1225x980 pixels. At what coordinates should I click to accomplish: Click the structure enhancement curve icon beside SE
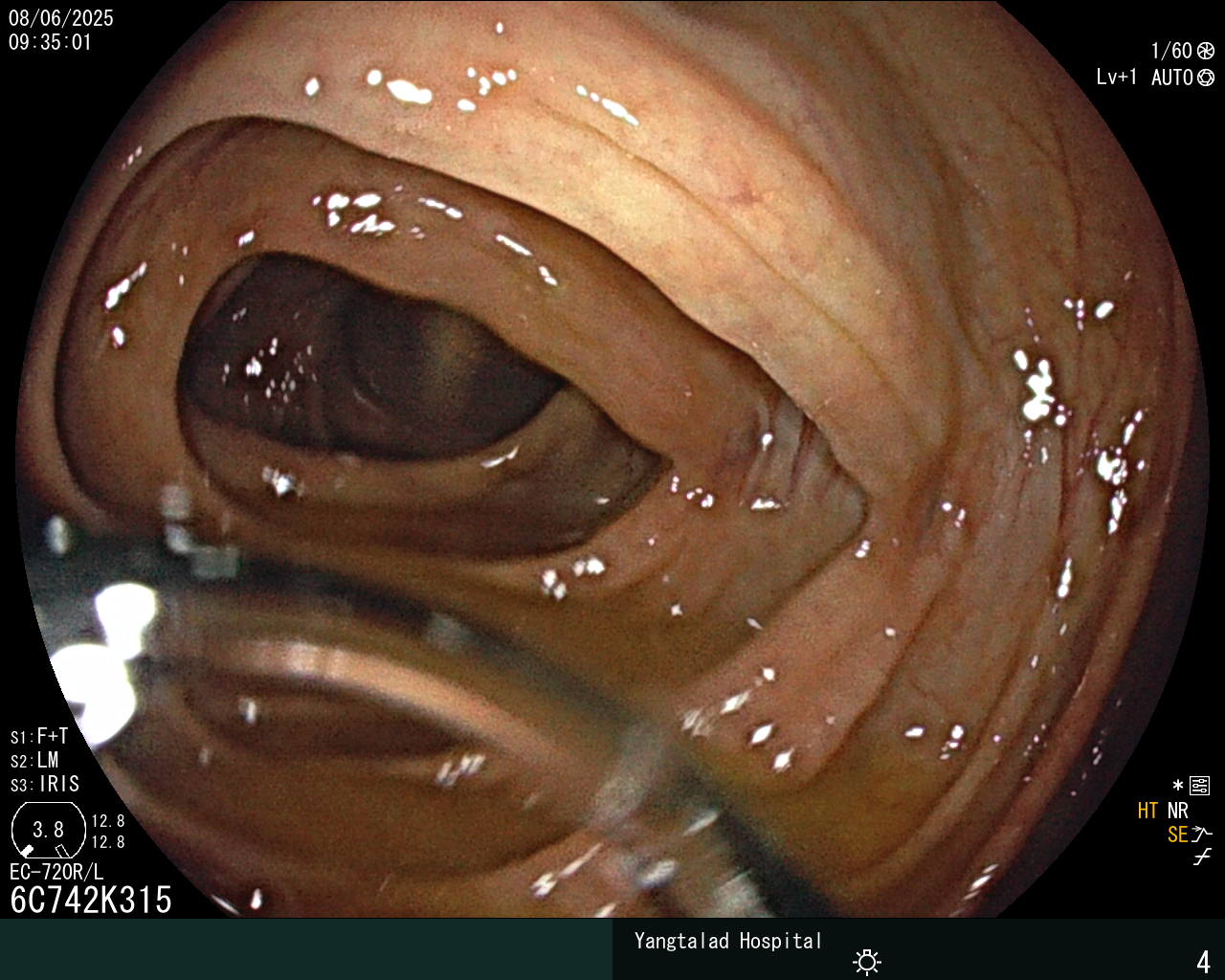coord(1202,835)
